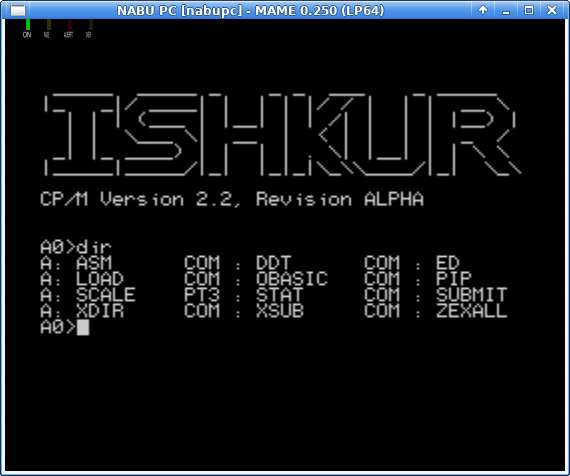Click the dotted fourth LED indicator
The image size is (570, 476).
point(91,25)
